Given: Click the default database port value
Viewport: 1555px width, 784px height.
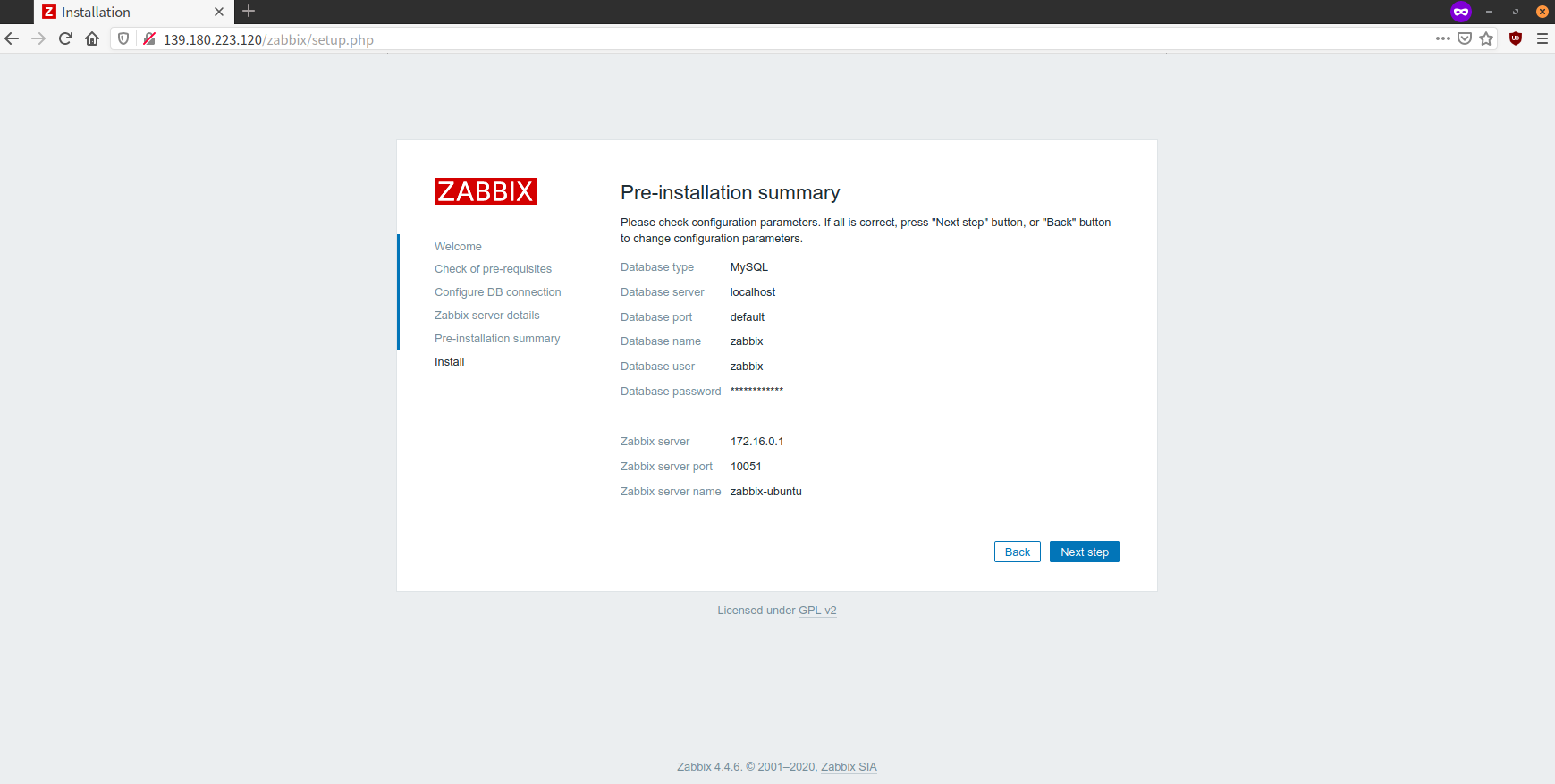Looking at the screenshot, I should (748, 317).
